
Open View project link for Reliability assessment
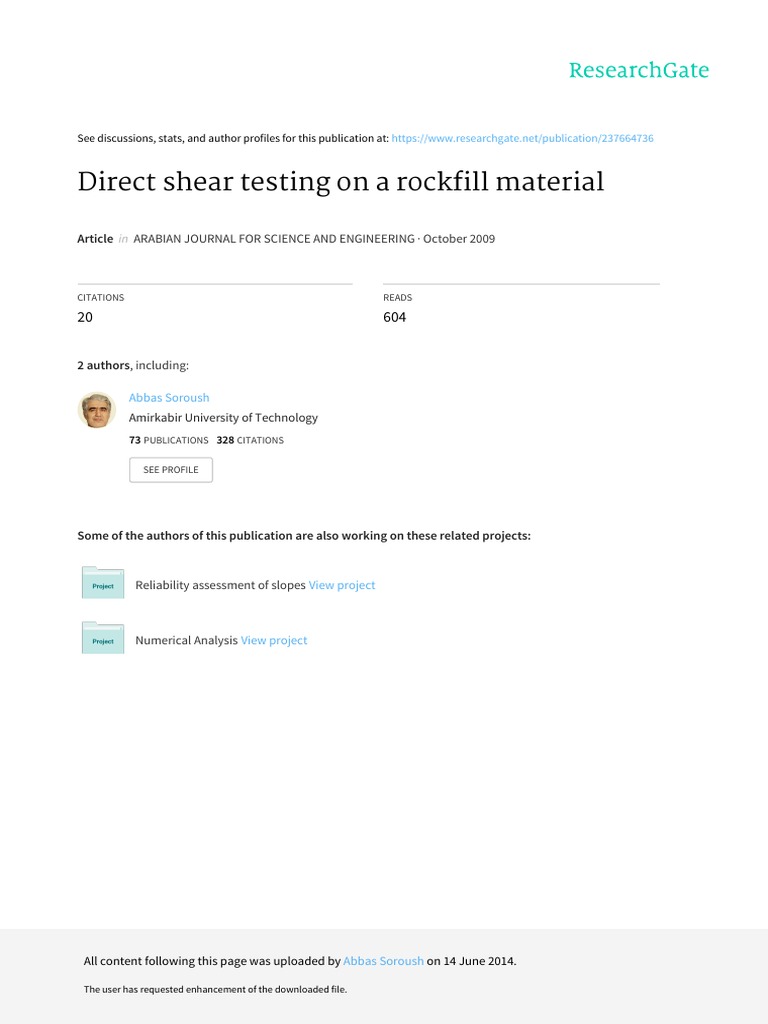point(342,585)
